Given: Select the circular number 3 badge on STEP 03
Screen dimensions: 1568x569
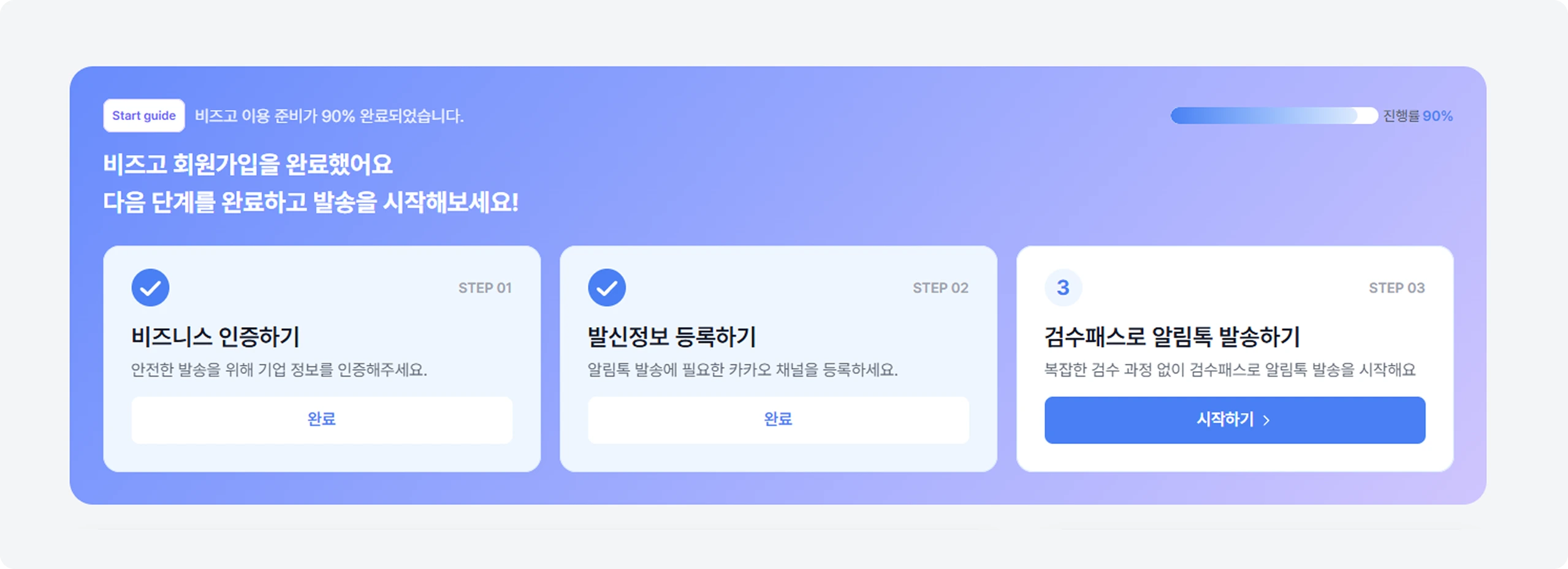Looking at the screenshot, I should pyautogui.click(x=1063, y=287).
